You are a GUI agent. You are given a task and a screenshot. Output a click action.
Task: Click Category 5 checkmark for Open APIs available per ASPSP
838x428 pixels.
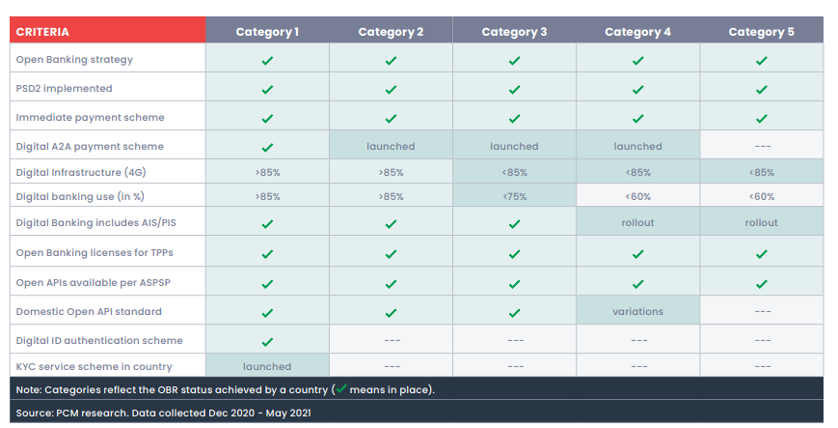[x=762, y=284]
